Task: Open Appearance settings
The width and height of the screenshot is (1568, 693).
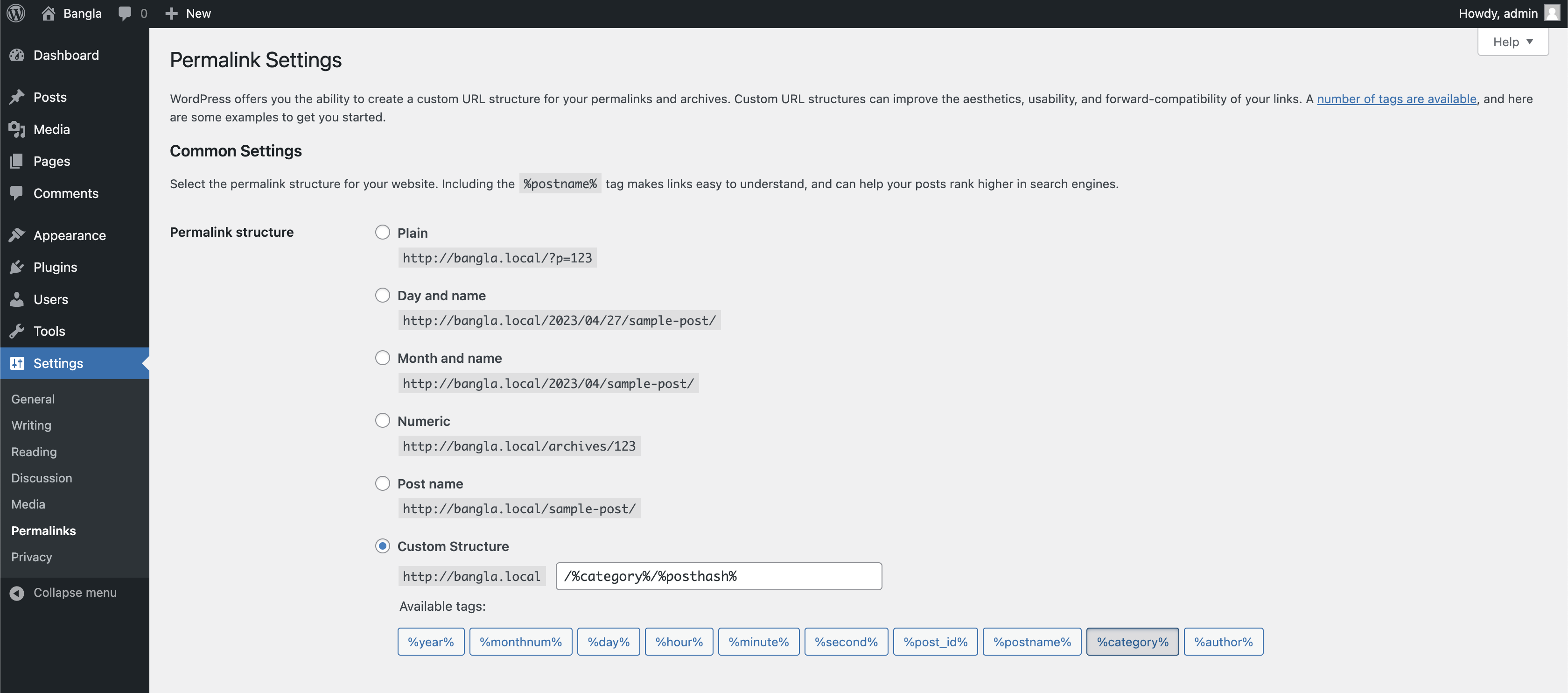Action: 69,234
